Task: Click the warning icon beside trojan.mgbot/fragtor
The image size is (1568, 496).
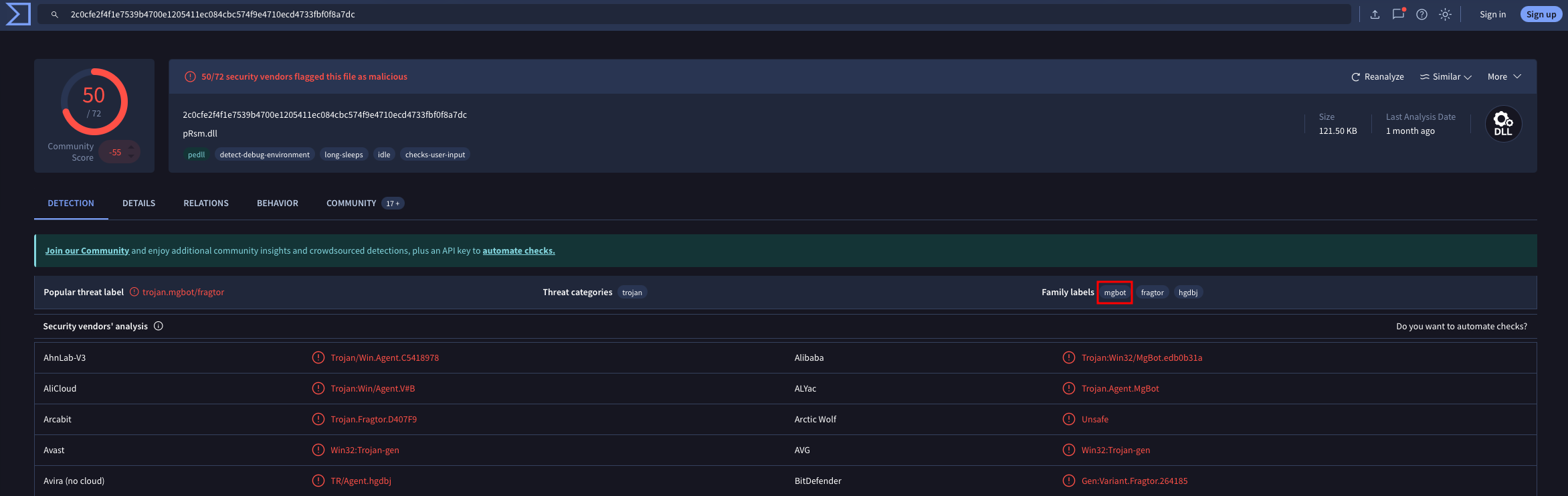Action: coord(134,292)
